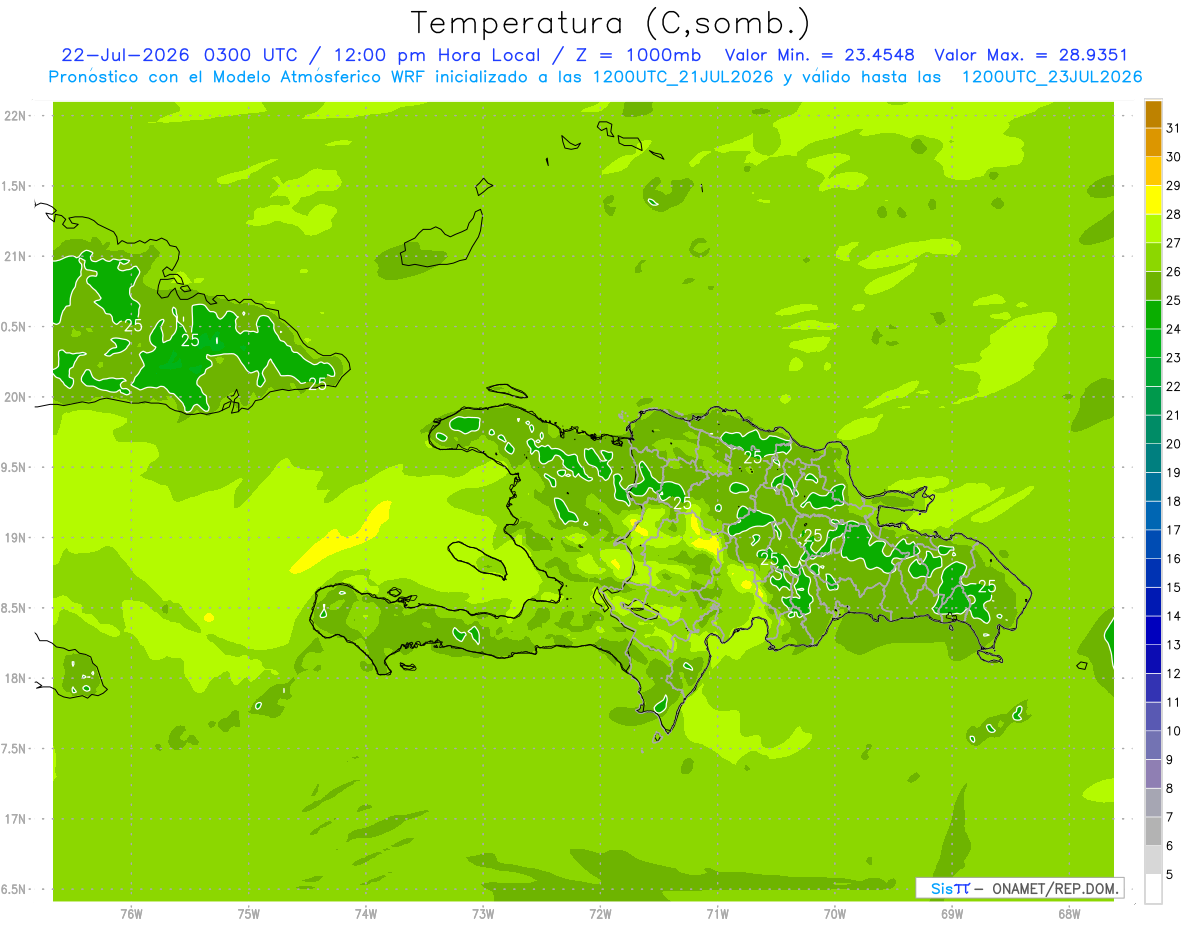Click the '72W' longitude axis label
Screen dimensions: 1200x927
[600, 913]
